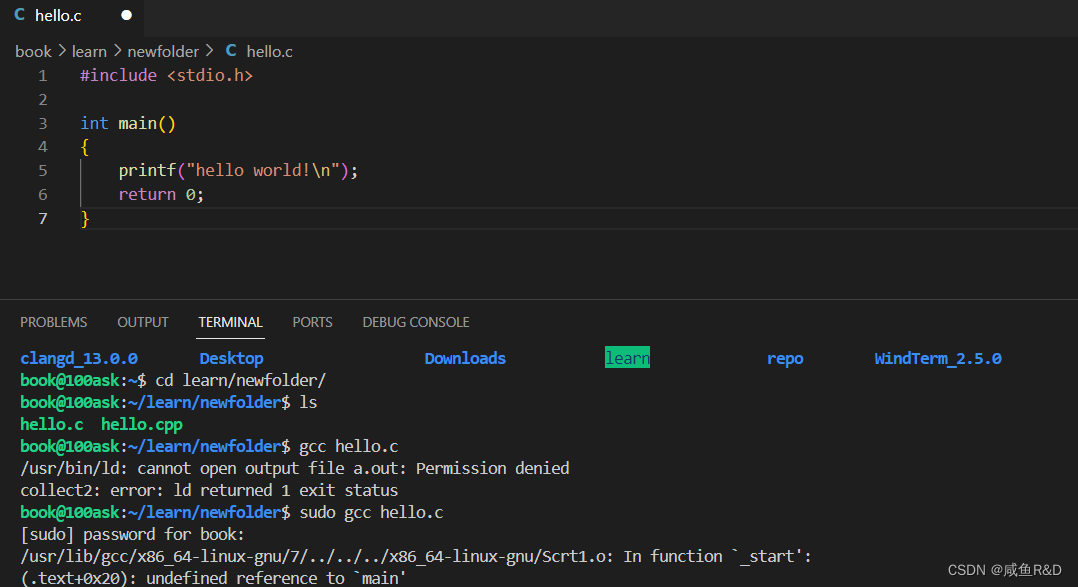The height and width of the screenshot is (587, 1078).
Task: Open the 'book' breadcrumb dropdown
Action: click(x=33, y=51)
